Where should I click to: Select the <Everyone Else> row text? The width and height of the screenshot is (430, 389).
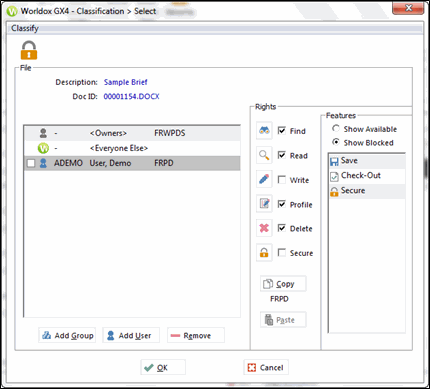[119, 148]
